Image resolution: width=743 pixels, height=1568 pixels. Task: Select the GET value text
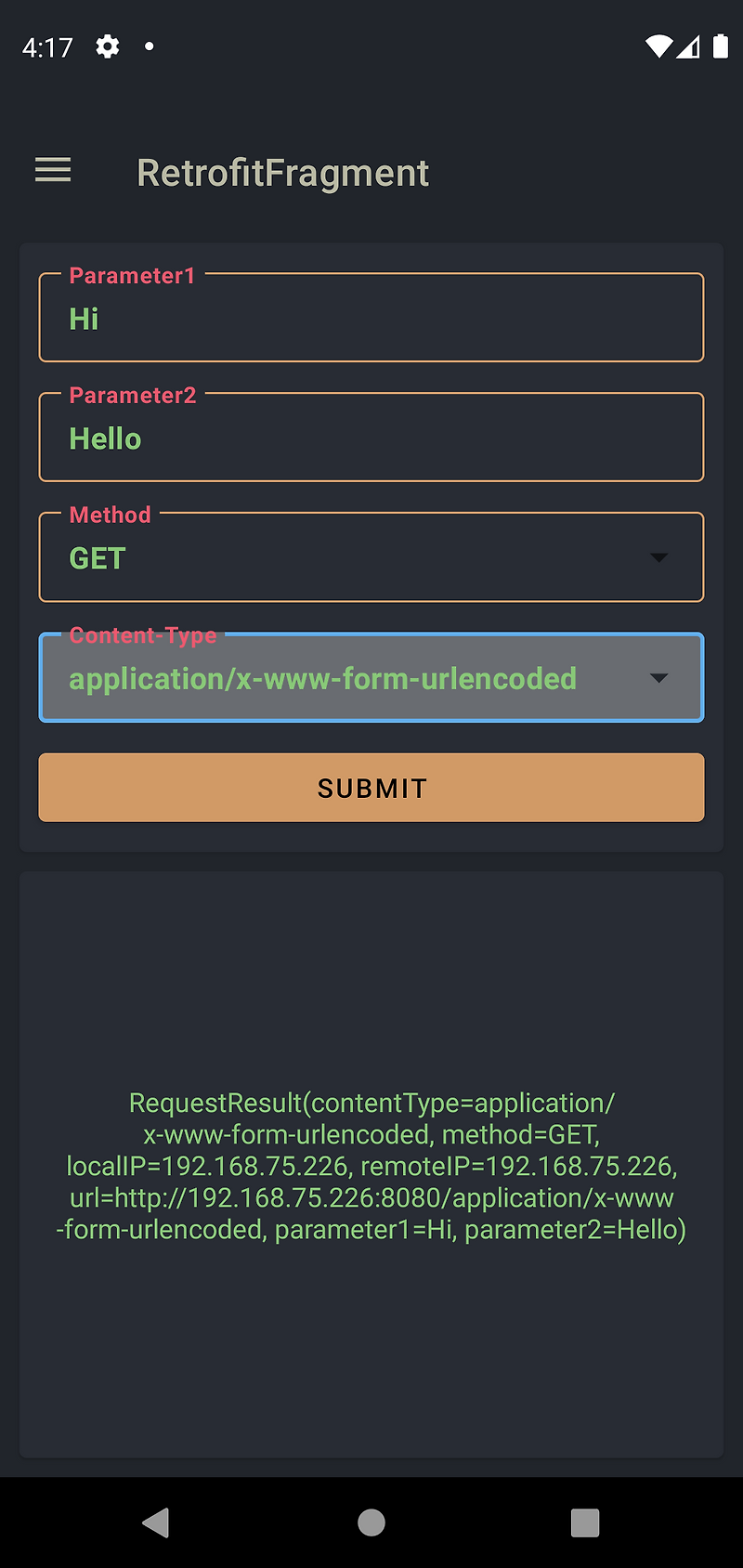point(97,557)
